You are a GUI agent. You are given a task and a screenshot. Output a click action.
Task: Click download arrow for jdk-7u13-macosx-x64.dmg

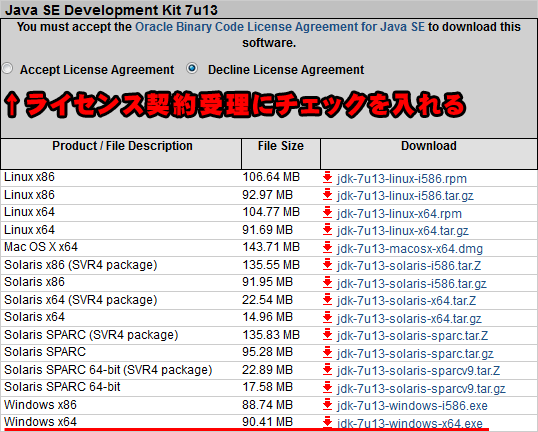[328, 247]
